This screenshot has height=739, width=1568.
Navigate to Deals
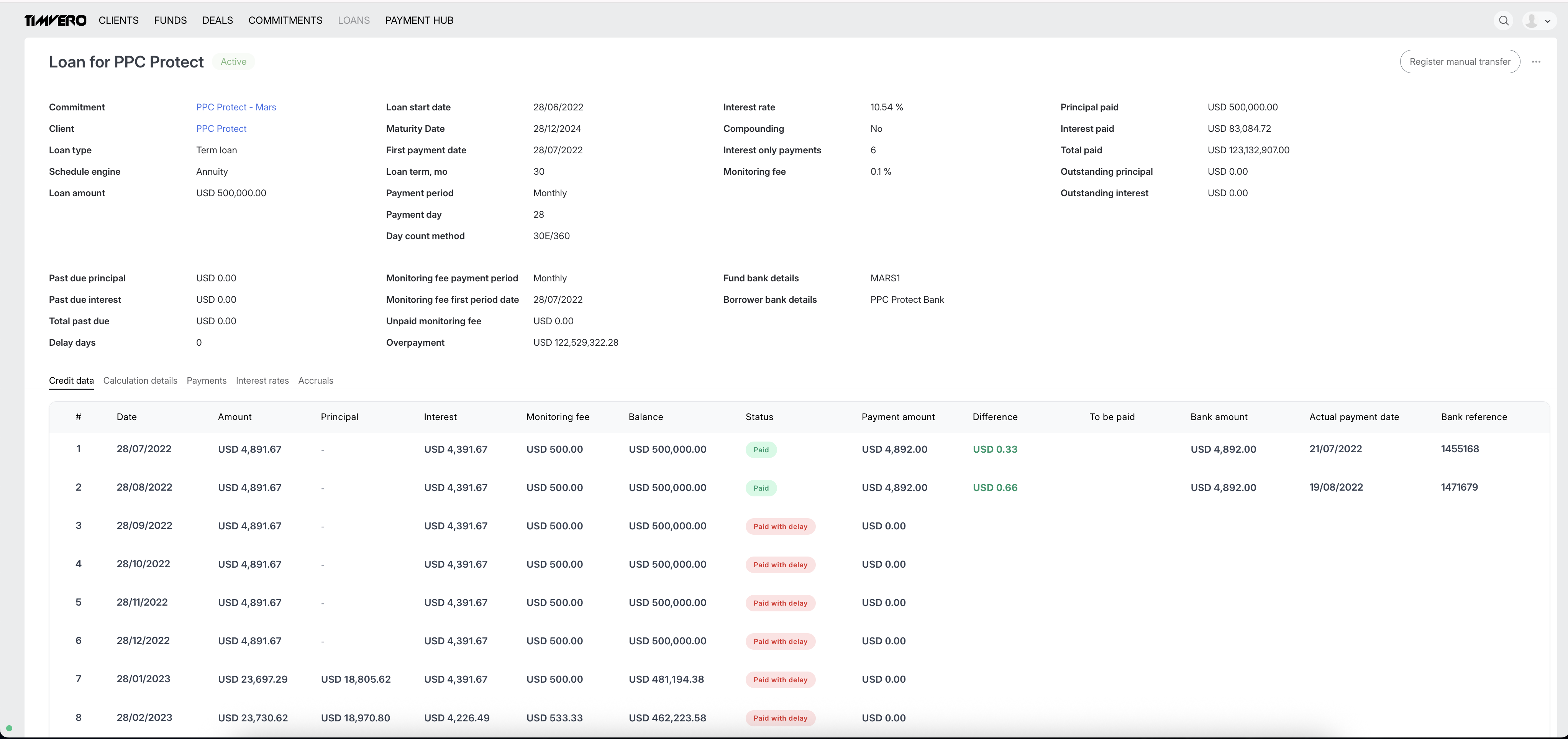coord(217,21)
